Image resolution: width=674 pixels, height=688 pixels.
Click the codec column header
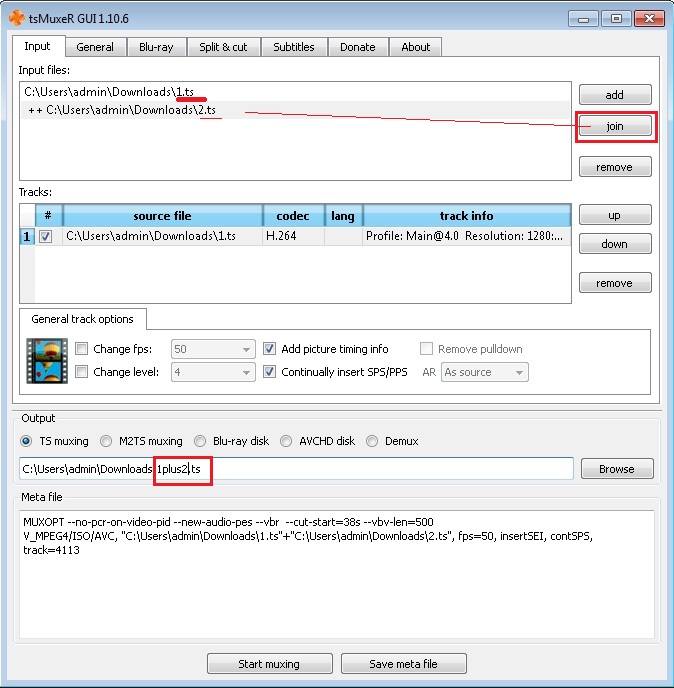coord(293,215)
